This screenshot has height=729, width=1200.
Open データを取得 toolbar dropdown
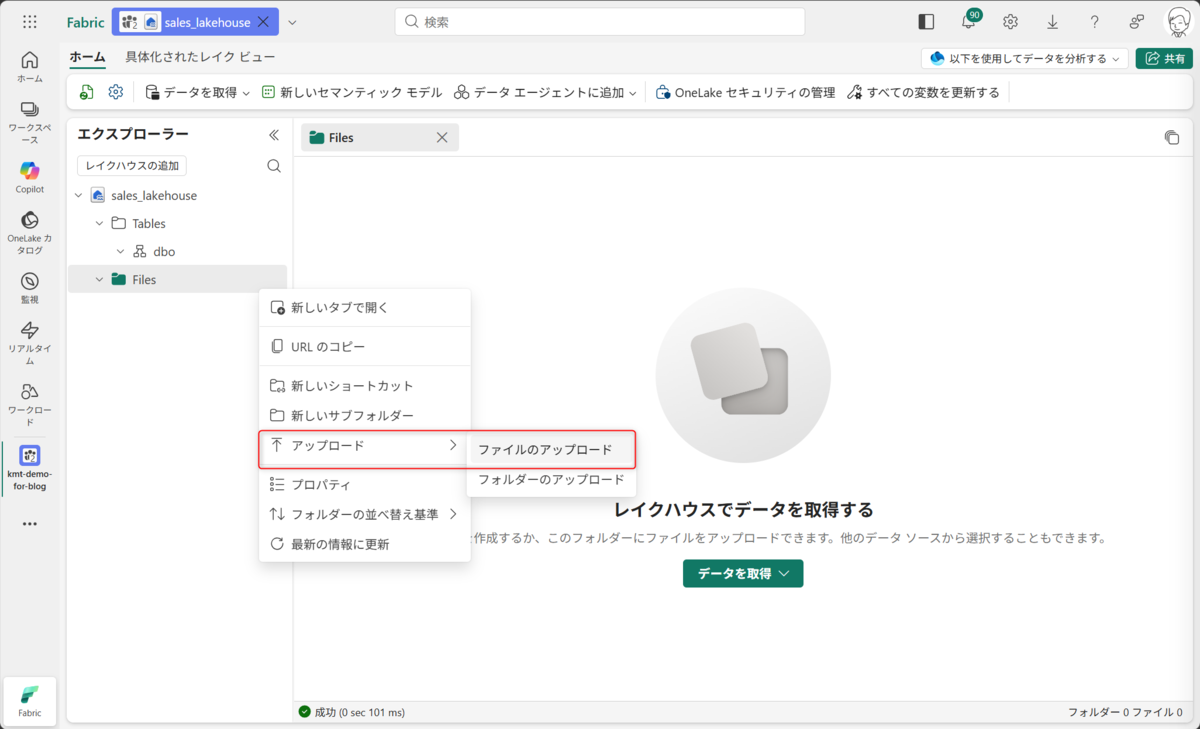point(198,92)
